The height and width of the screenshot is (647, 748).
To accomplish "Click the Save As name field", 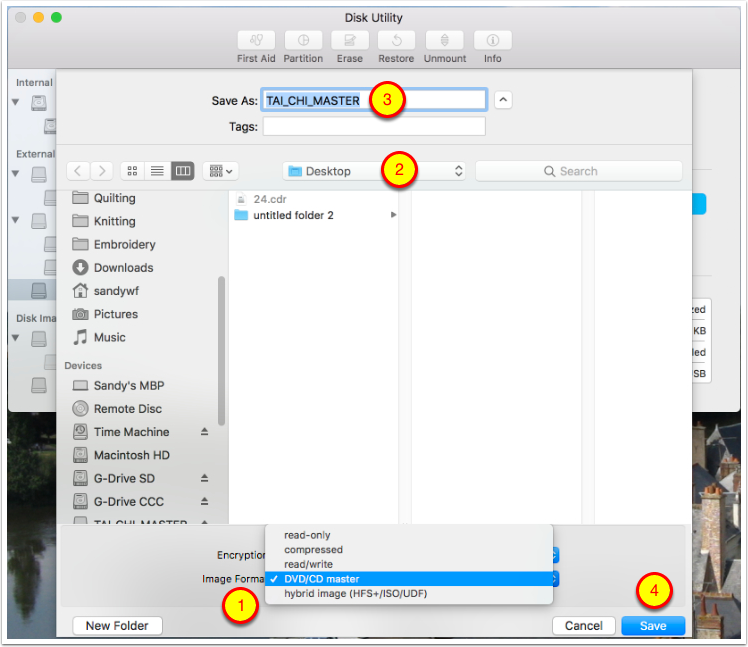I will (x=374, y=100).
